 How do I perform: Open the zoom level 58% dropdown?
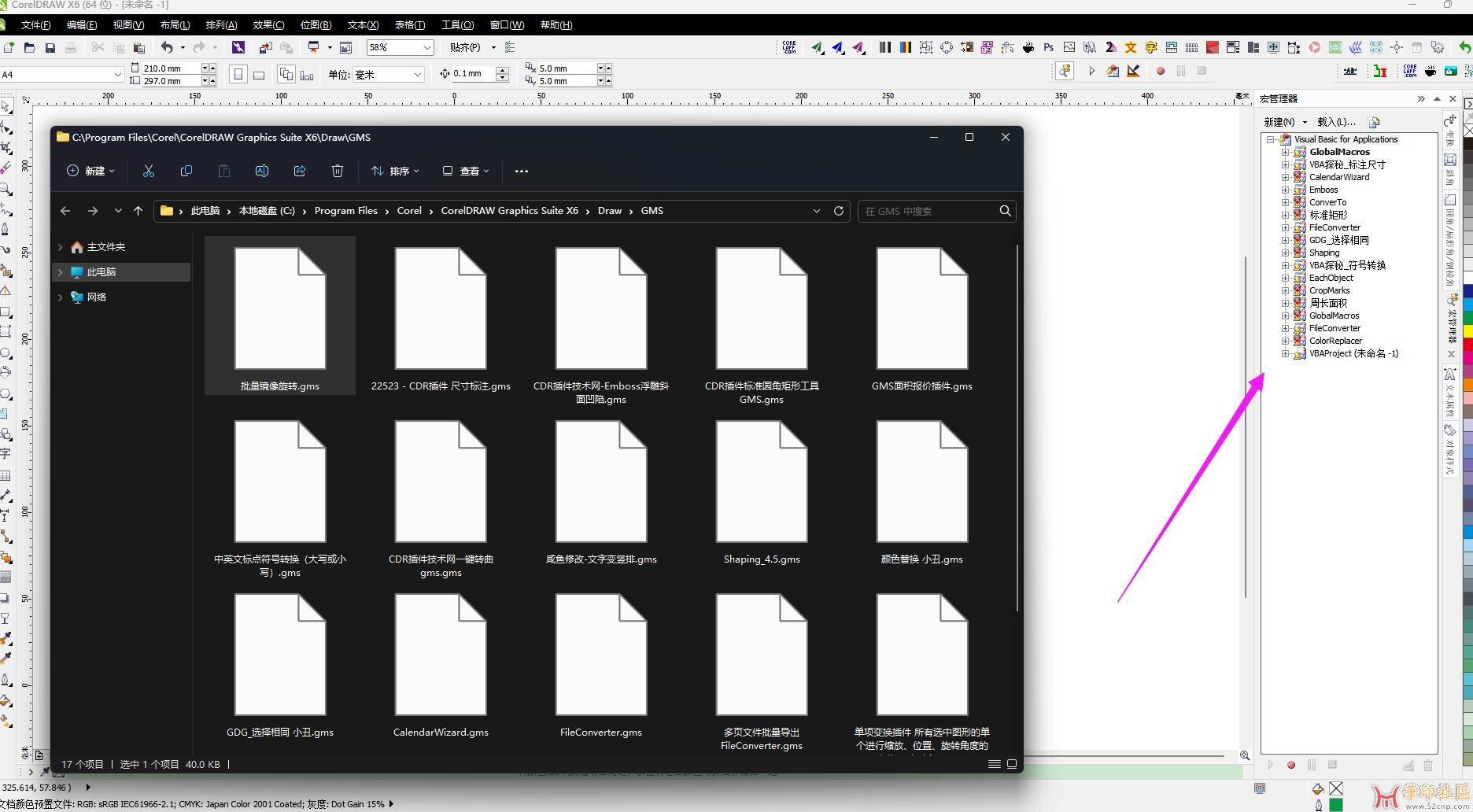pos(426,47)
